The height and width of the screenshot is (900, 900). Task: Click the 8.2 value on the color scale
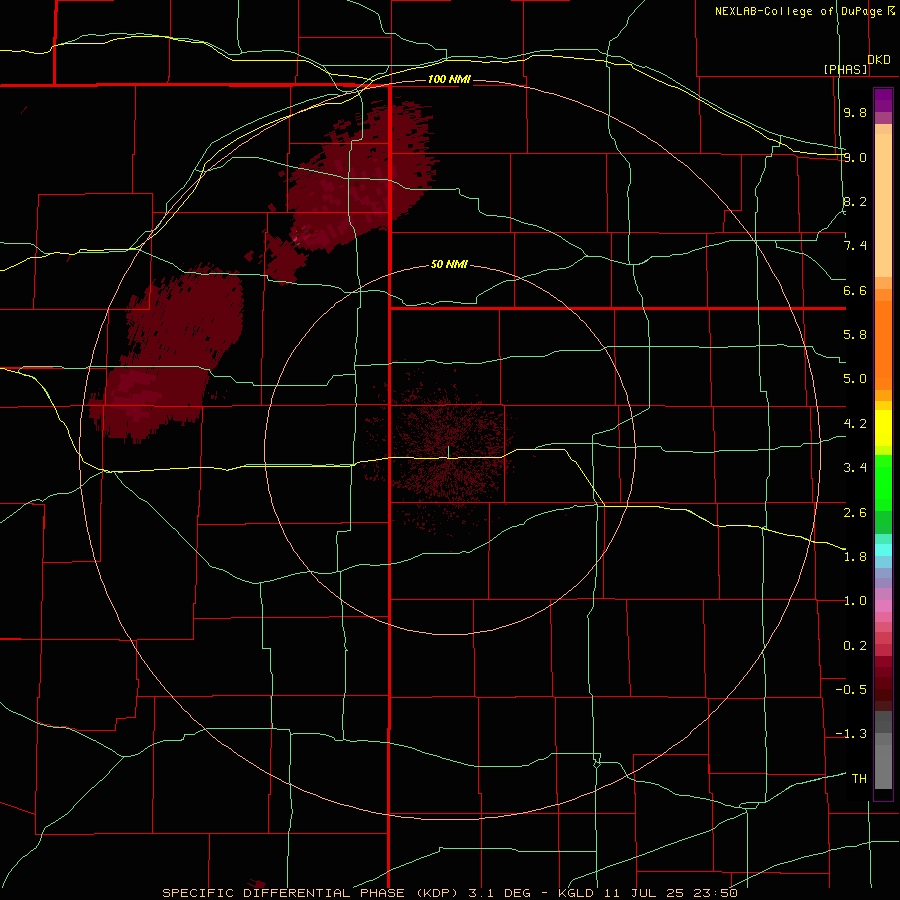click(x=855, y=201)
